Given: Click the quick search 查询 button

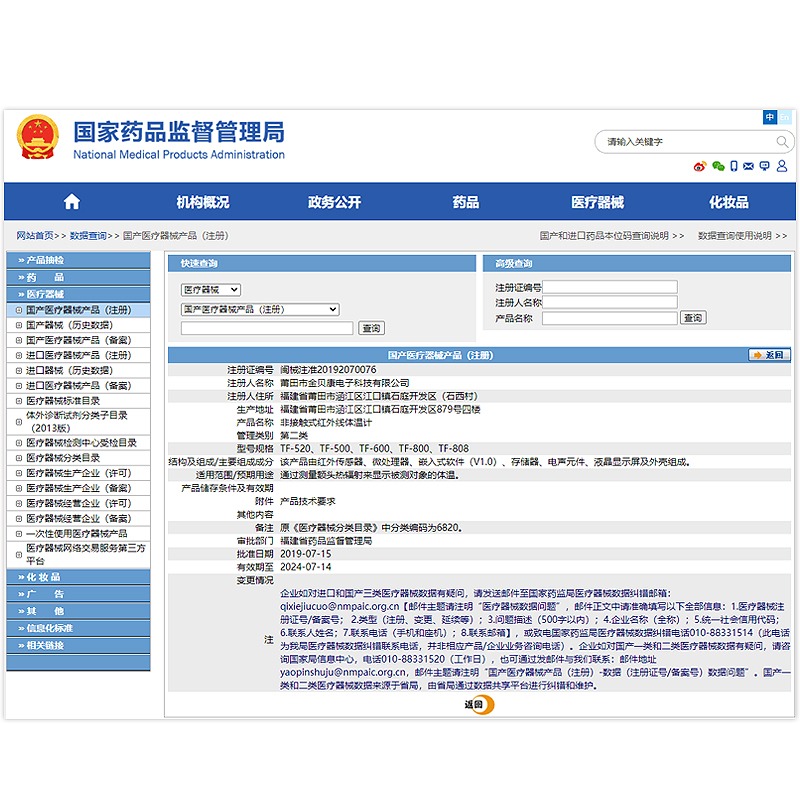Looking at the screenshot, I should point(371,328).
